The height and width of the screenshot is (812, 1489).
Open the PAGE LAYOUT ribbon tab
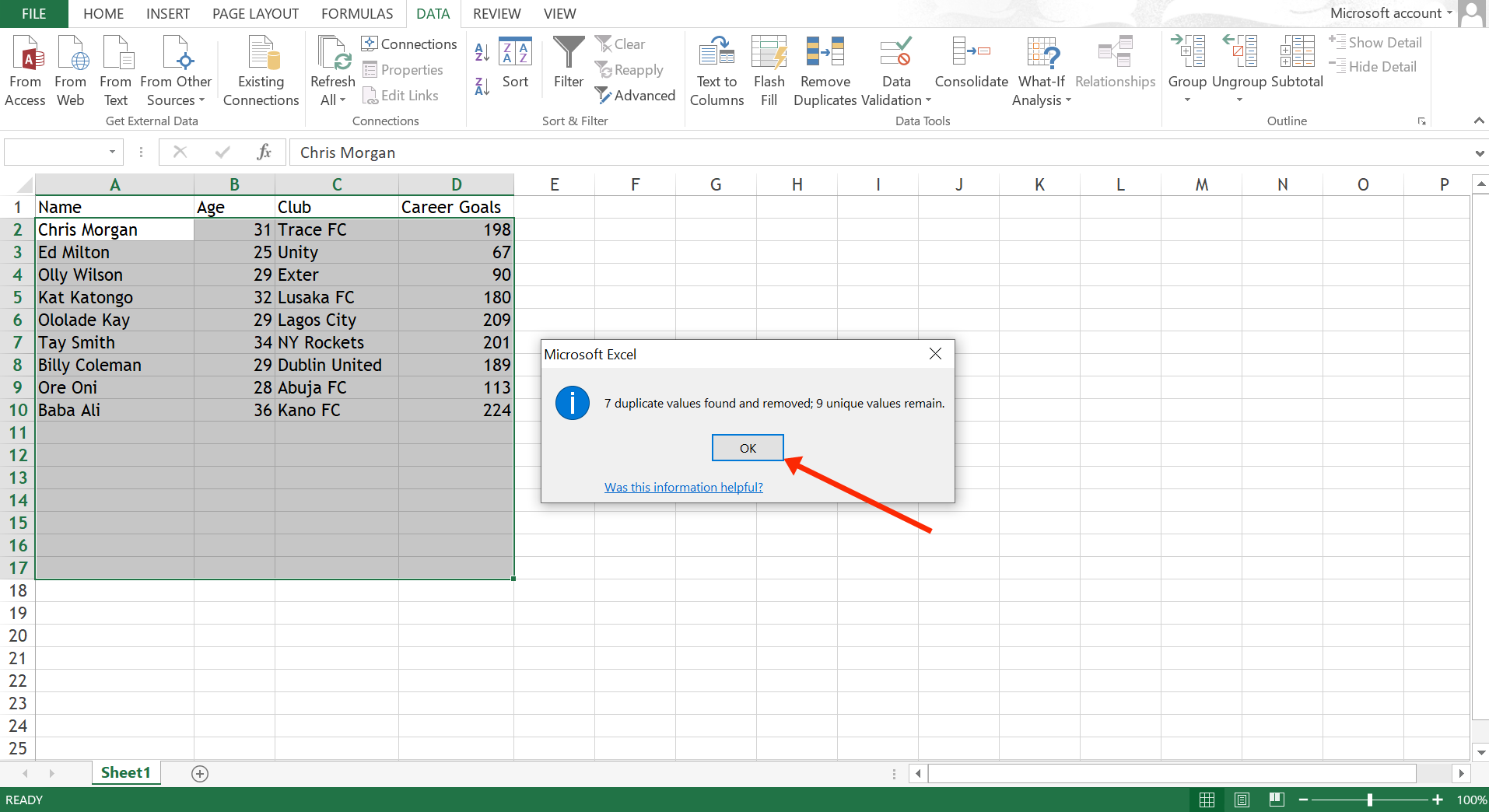[255, 13]
